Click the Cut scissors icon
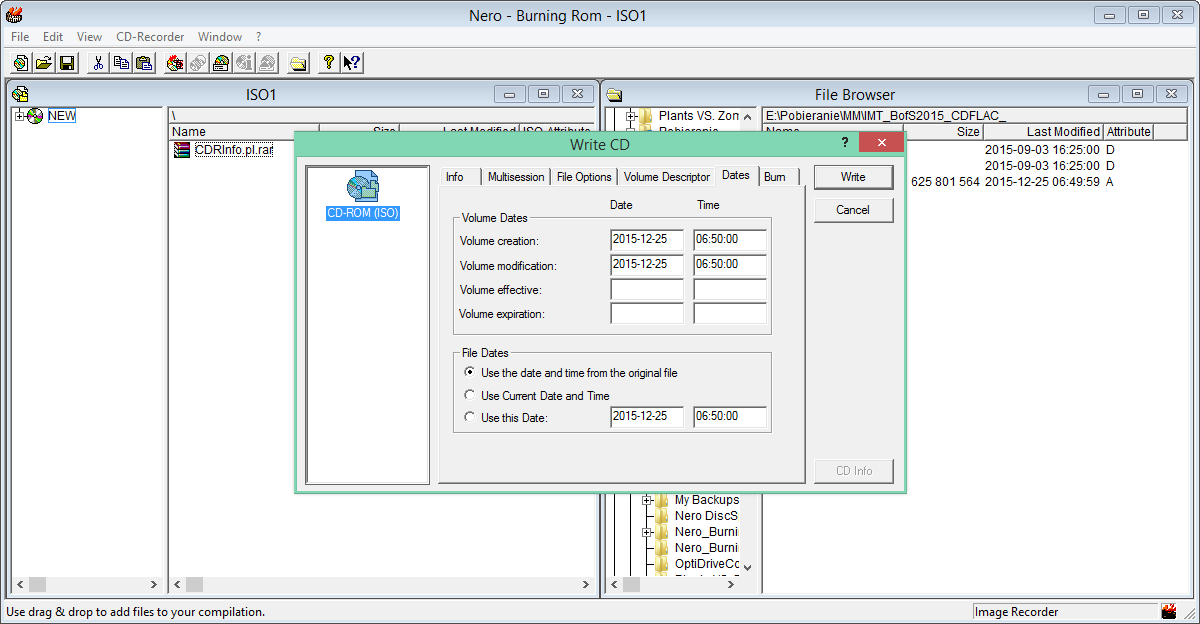1200x624 pixels. click(98, 63)
